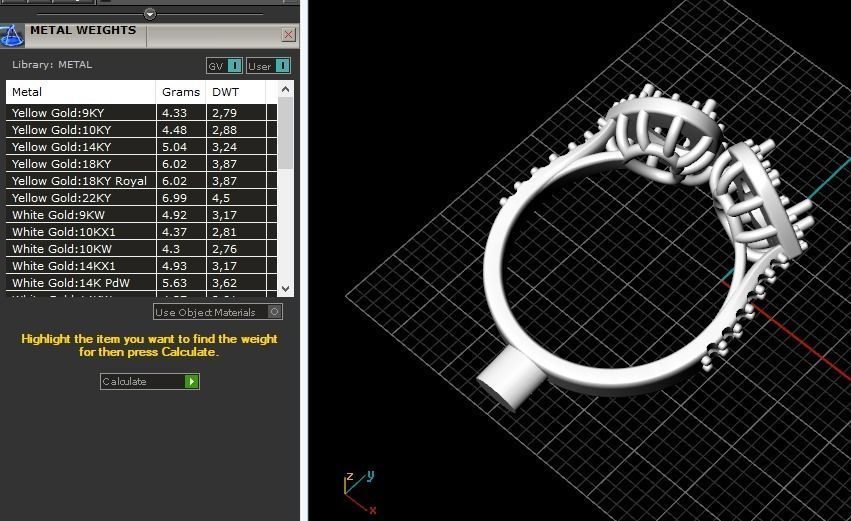
Task: Click the list scroll down arrow
Action: click(x=286, y=289)
